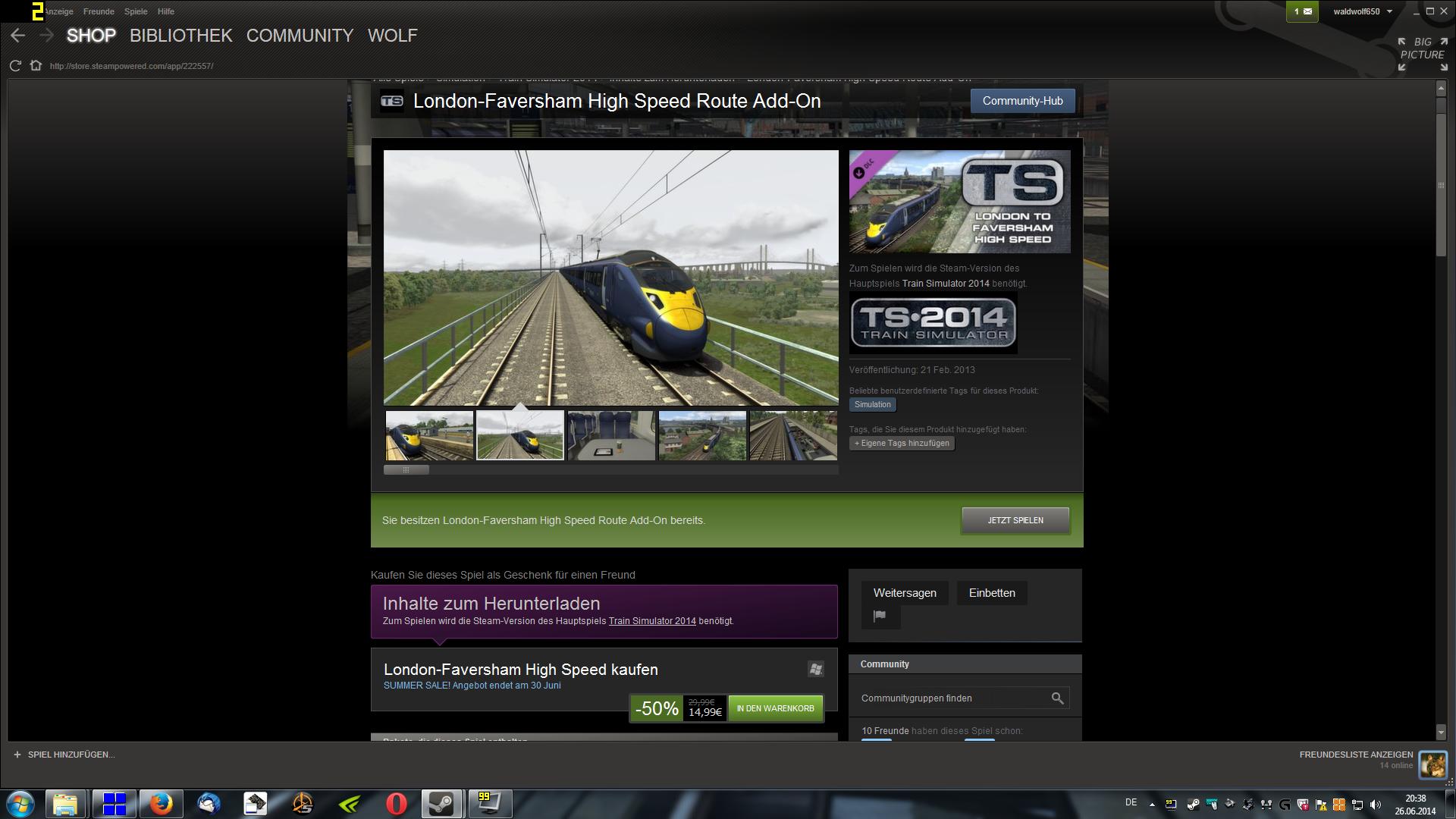Click the friends list avatar icon

tap(1432, 765)
